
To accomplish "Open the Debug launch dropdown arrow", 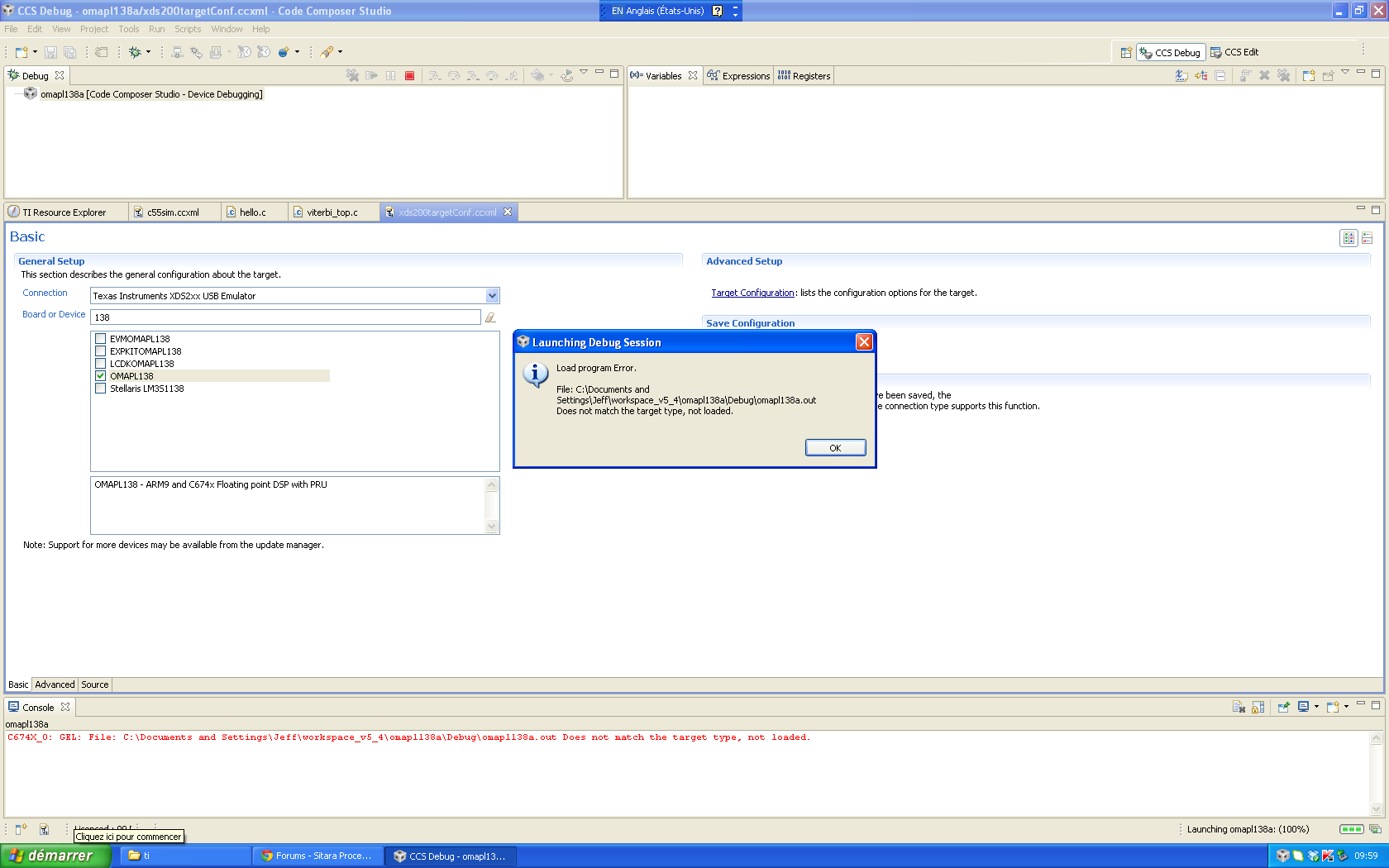I will pyautogui.click(x=149, y=52).
